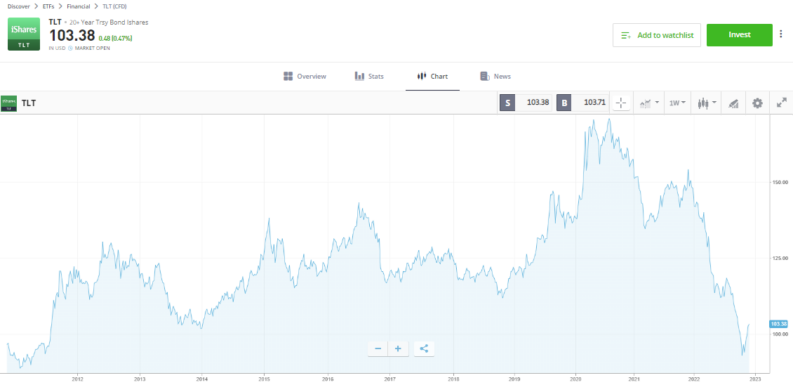Click the 2017 label on time axis
Image resolution: width=793 pixels, height=385 pixels.
coord(389,379)
